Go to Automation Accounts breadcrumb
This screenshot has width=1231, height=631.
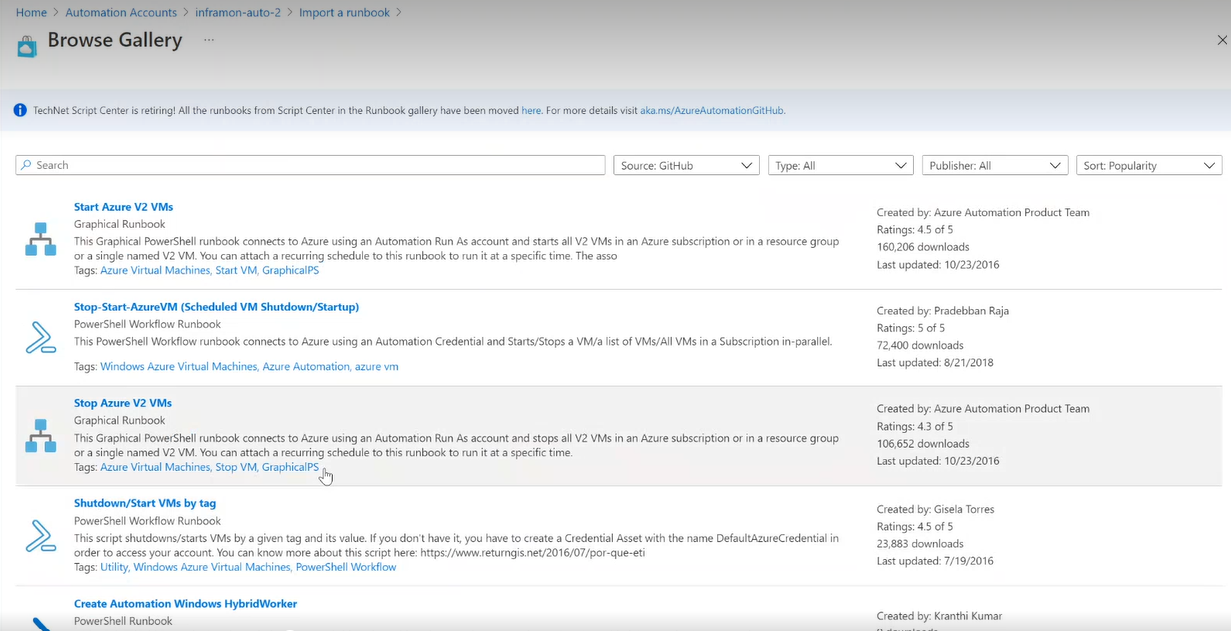121,12
